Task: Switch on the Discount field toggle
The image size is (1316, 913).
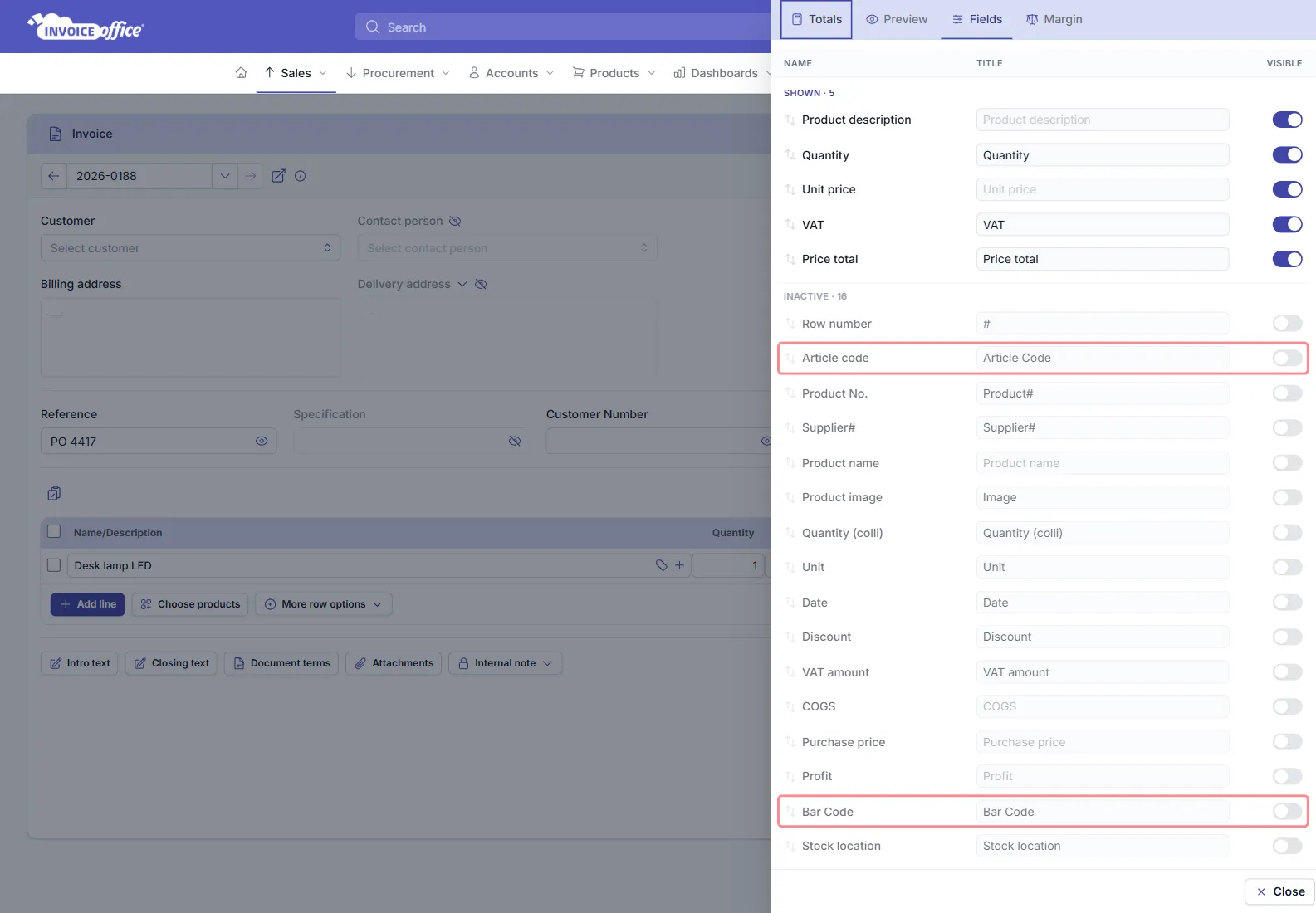Action: pyautogui.click(x=1287, y=637)
